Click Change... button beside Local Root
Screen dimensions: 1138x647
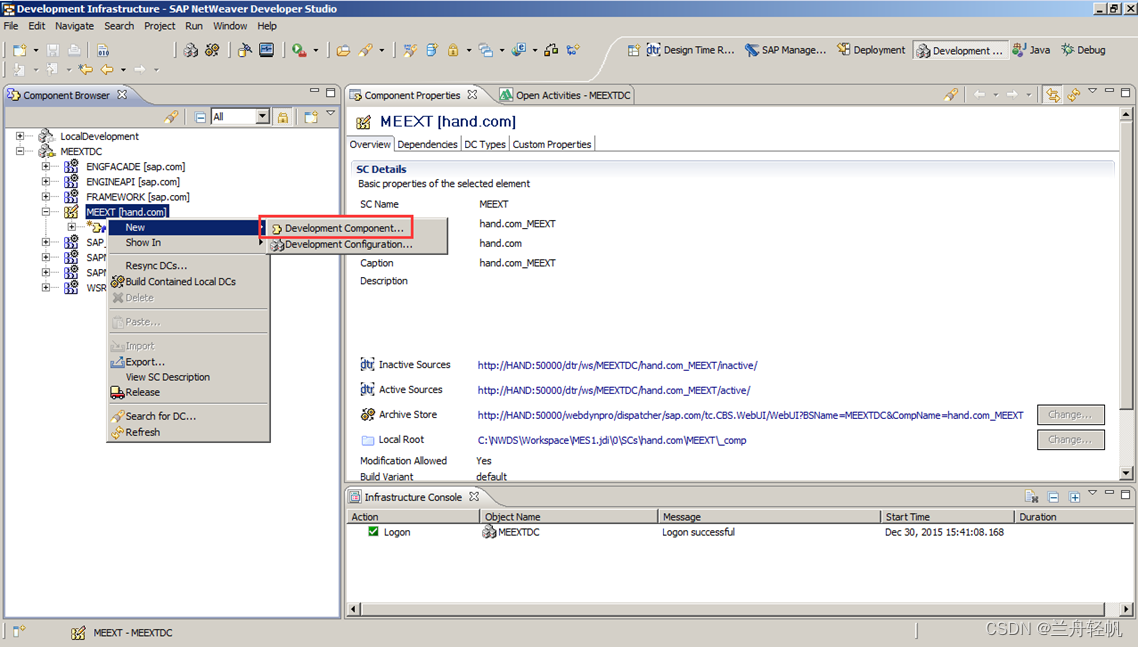(x=1071, y=439)
